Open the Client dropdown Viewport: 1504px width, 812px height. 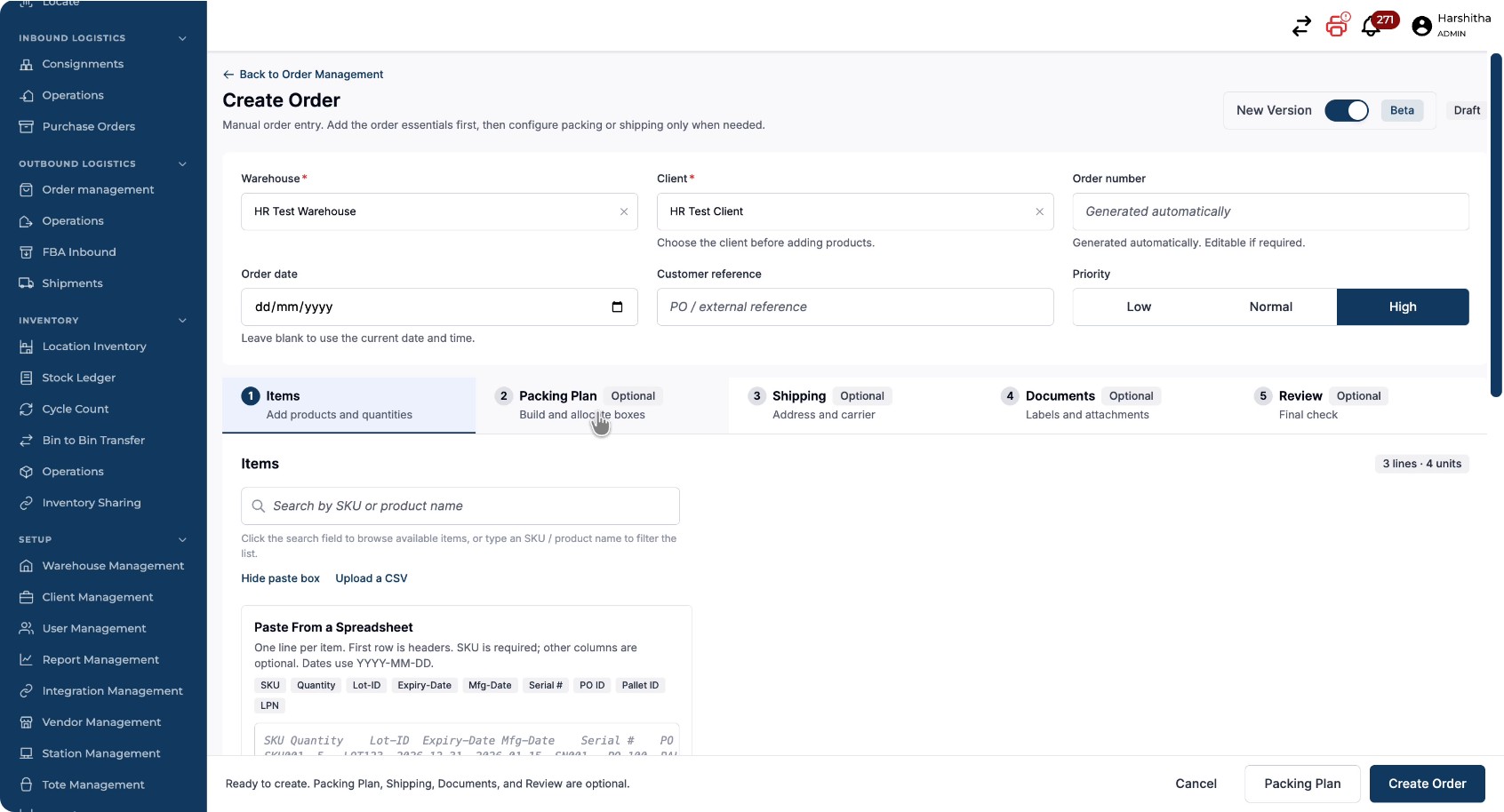tap(855, 211)
